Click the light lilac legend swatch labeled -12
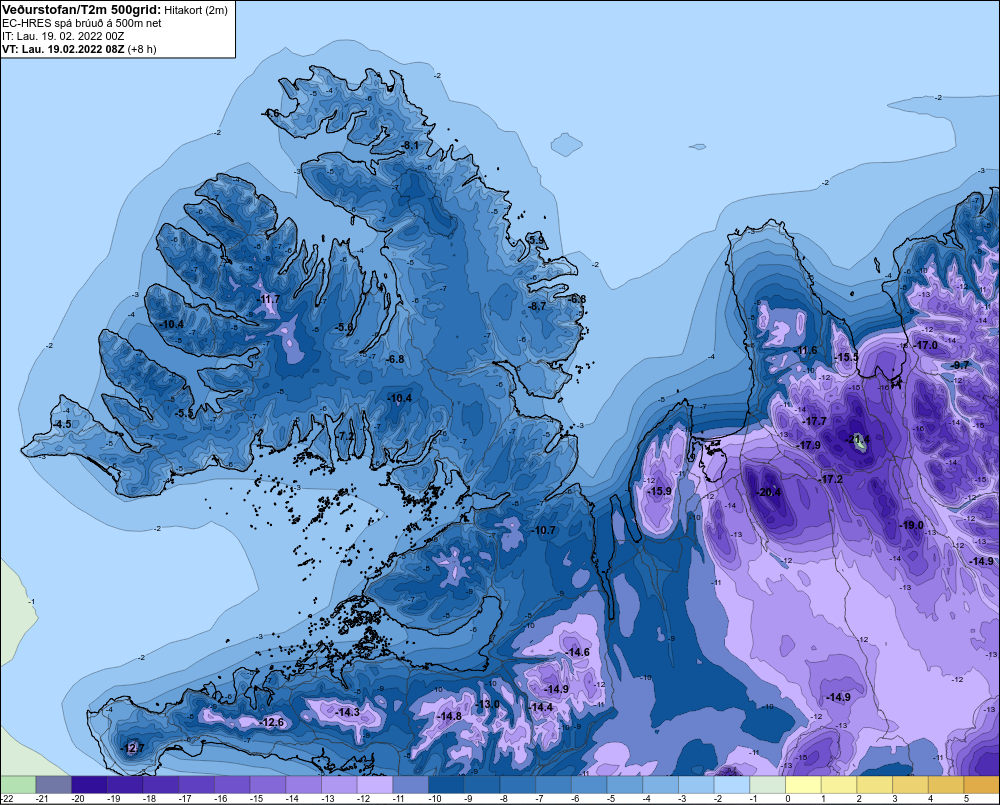This screenshot has height=805, width=1000. (375, 784)
